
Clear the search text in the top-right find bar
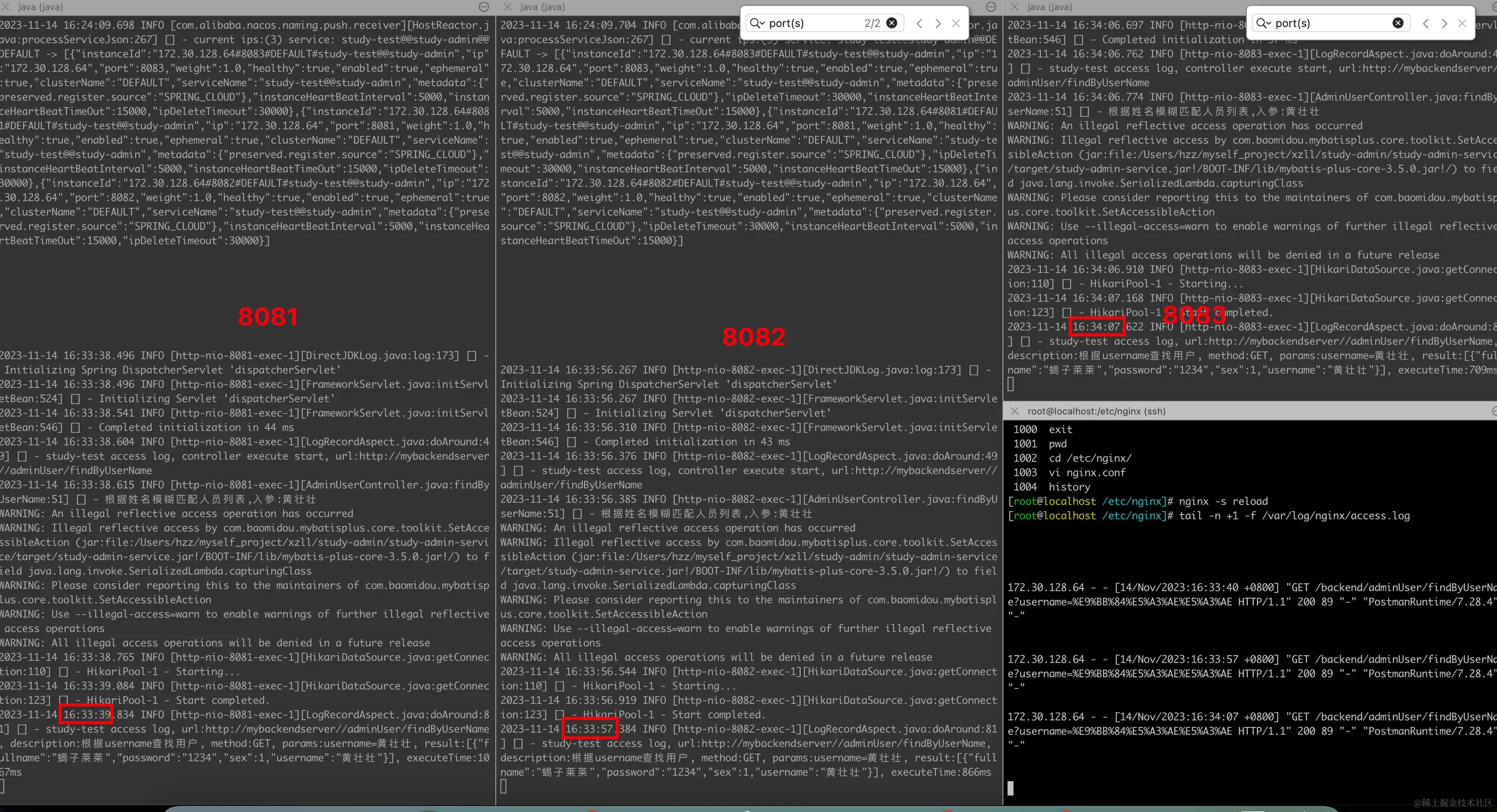(x=1397, y=23)
